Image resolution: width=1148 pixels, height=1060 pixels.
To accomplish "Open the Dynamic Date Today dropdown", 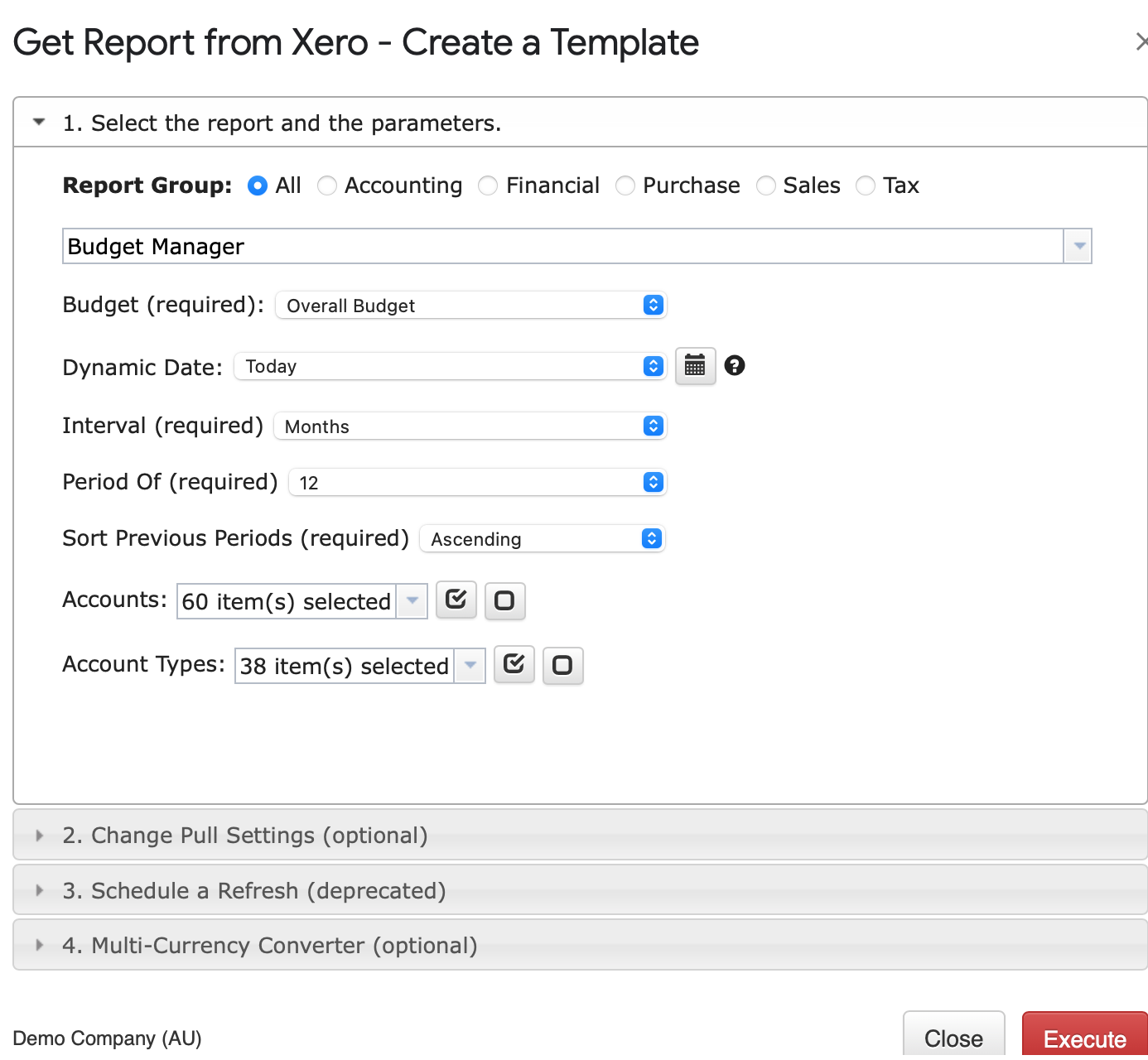I will [451, 366].
